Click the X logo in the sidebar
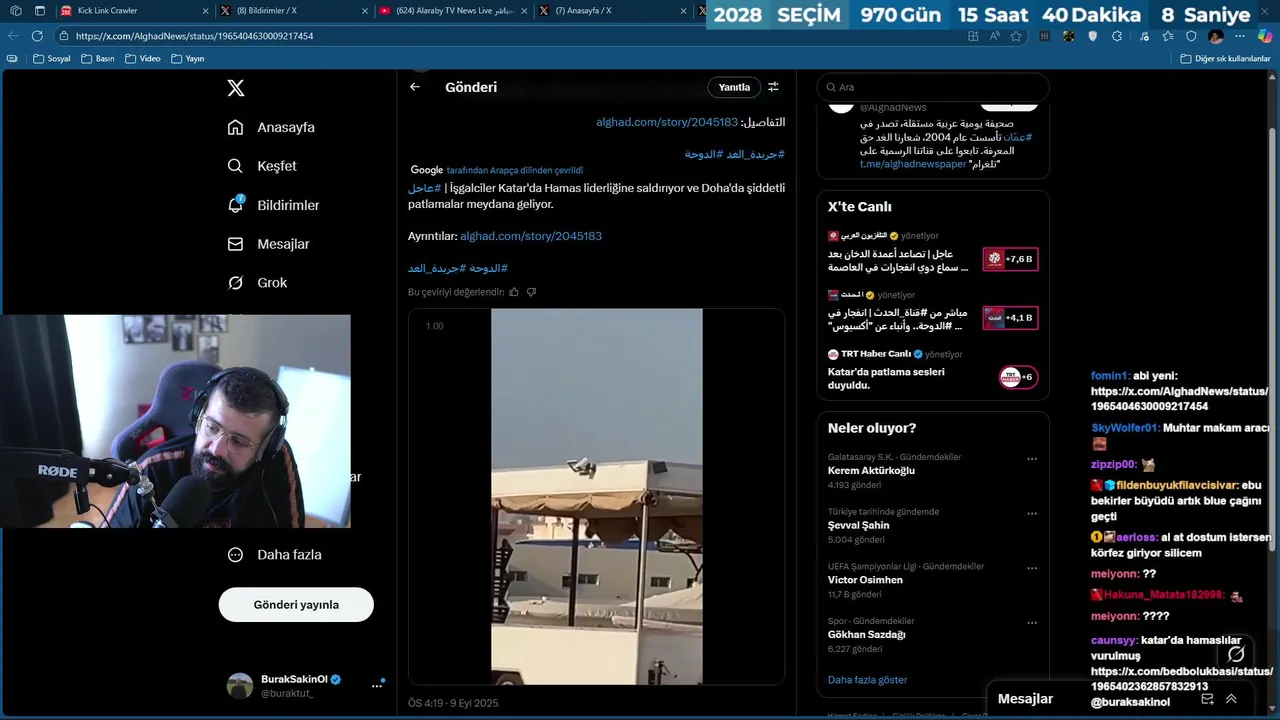Viewport: 1280px width, 720px height. coord(235,88)
